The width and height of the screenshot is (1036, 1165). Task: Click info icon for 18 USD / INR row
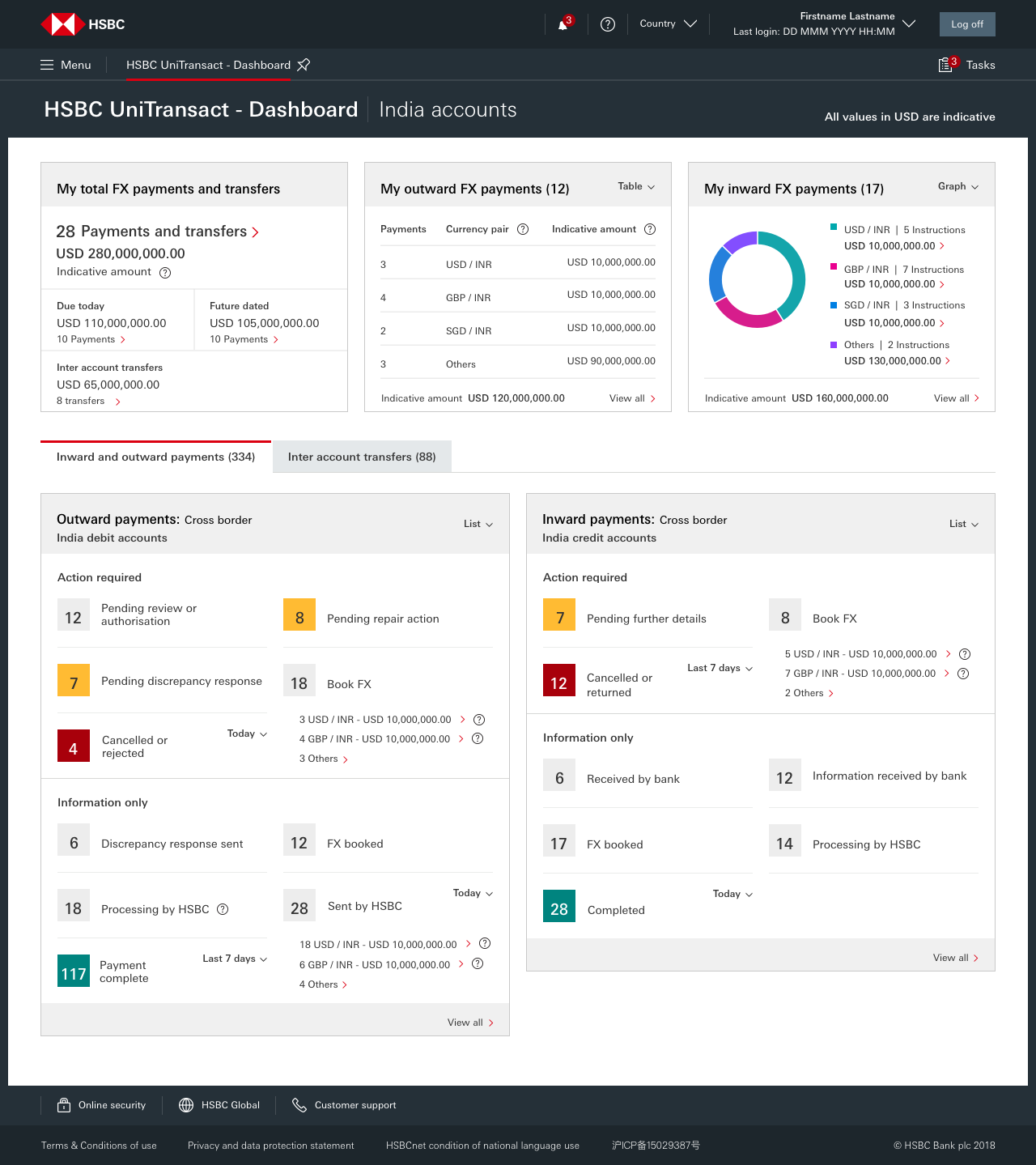click(x=485, y=943)
